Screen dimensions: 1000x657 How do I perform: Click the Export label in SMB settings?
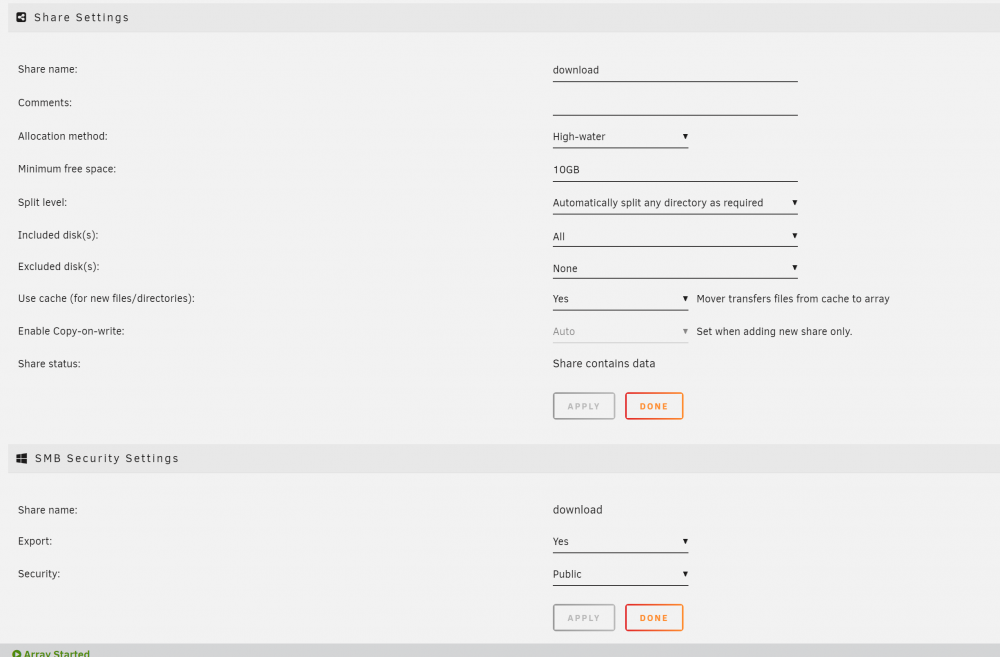point(35,541)
